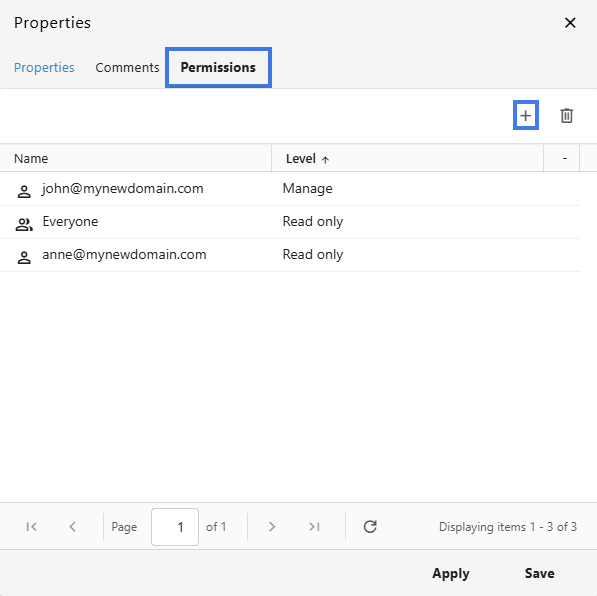Select the Everyone row name
This screenshot has height=596, width=597.
pyautogui.click(x=70, y=221)
